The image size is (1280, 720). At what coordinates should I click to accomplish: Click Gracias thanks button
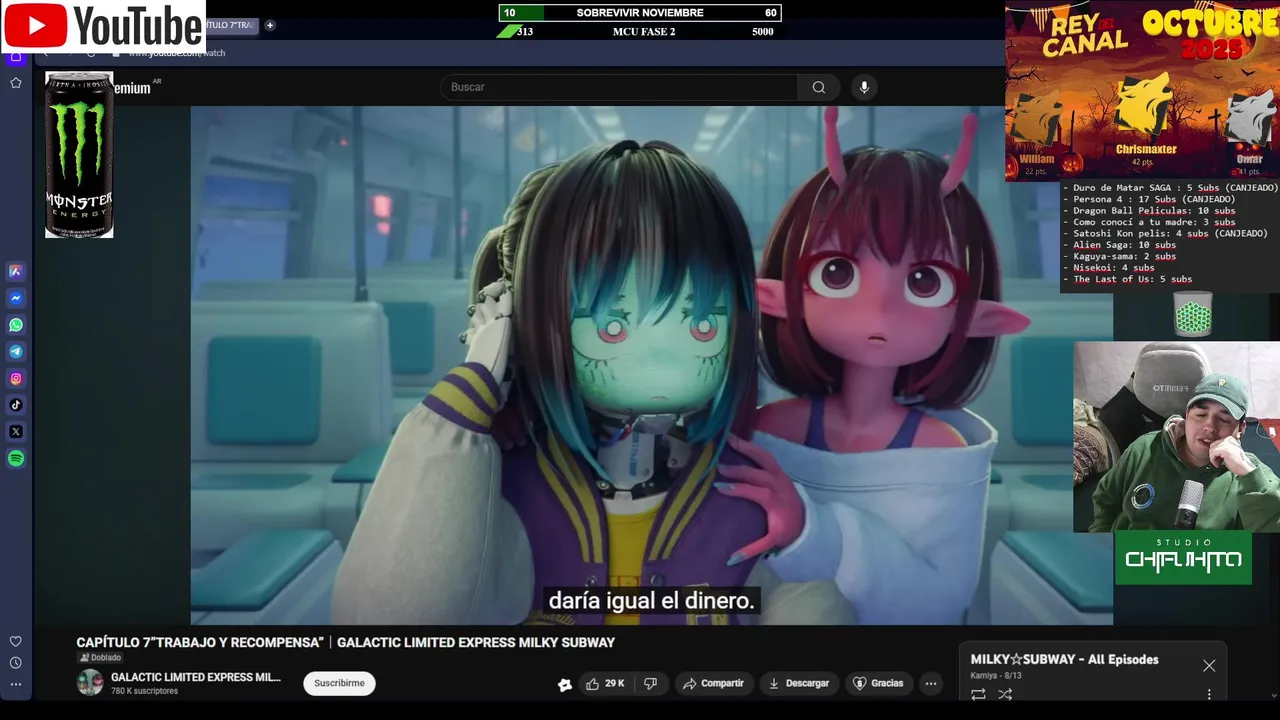coord(878,683)
